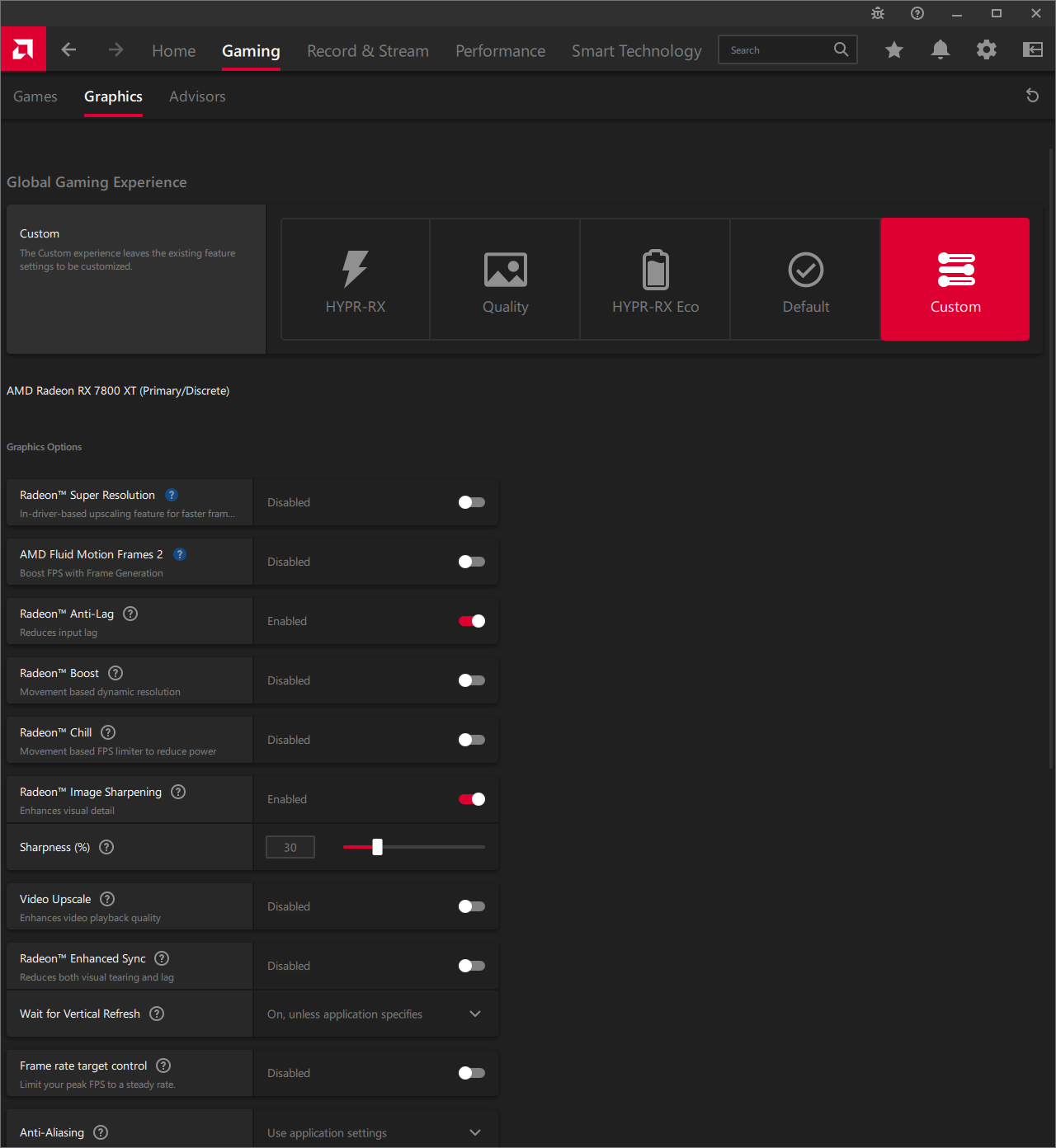Switch to the Graphics sub-tab
1056x1148 pixels.
[x=113, y=96]
